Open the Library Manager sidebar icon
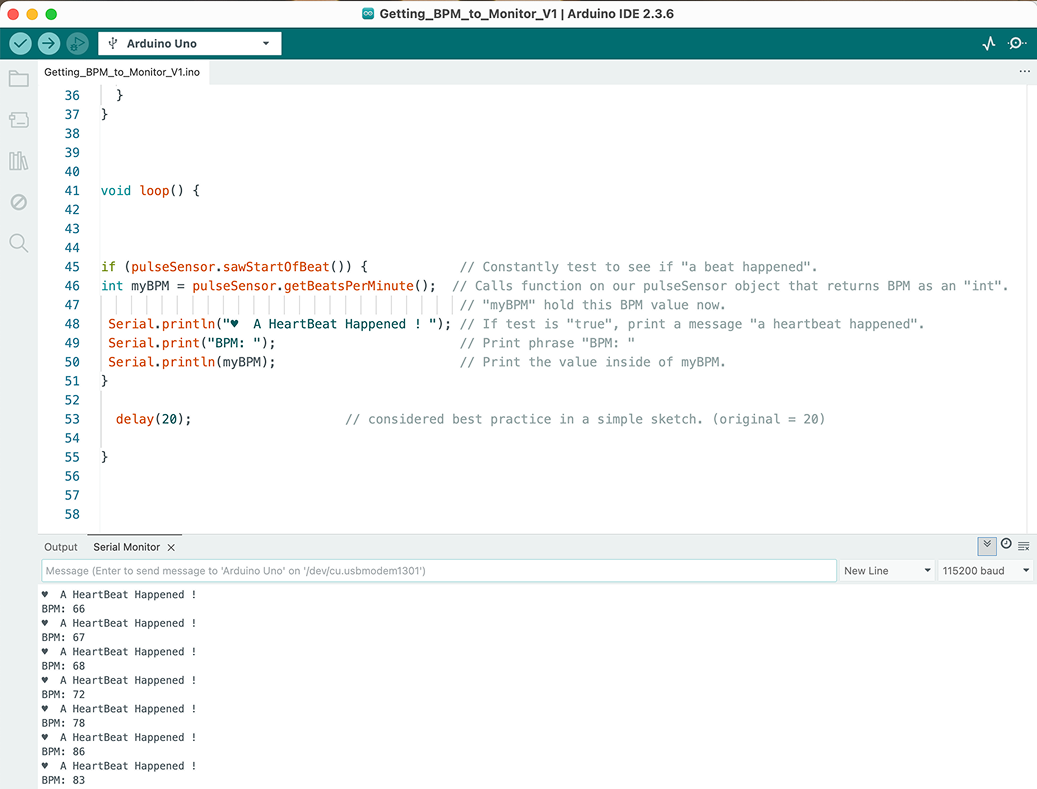Viewport: 1037px width, 789px height. coord(18,160)
